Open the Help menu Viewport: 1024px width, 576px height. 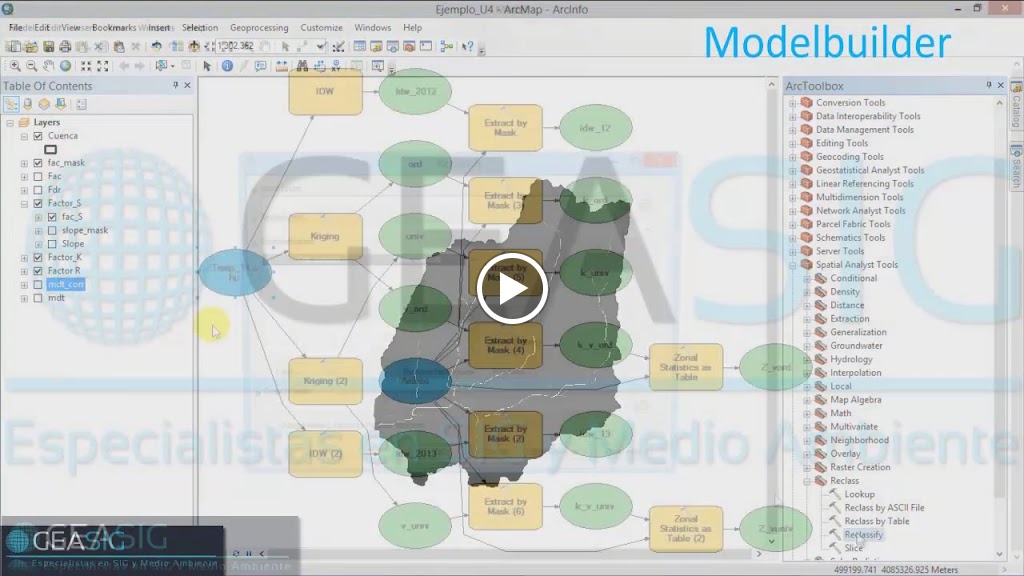pyautogui.click(x=412, y=27)
